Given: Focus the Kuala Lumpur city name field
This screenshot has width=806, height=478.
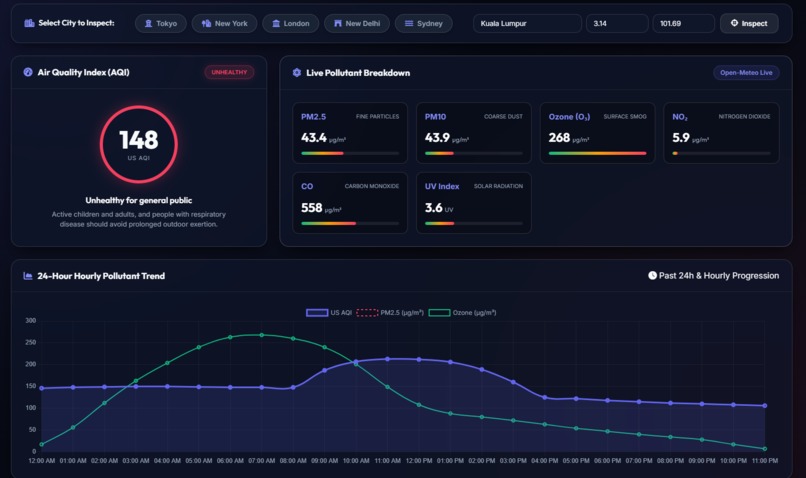Looking at the screenshot, I should click(527, 24).
